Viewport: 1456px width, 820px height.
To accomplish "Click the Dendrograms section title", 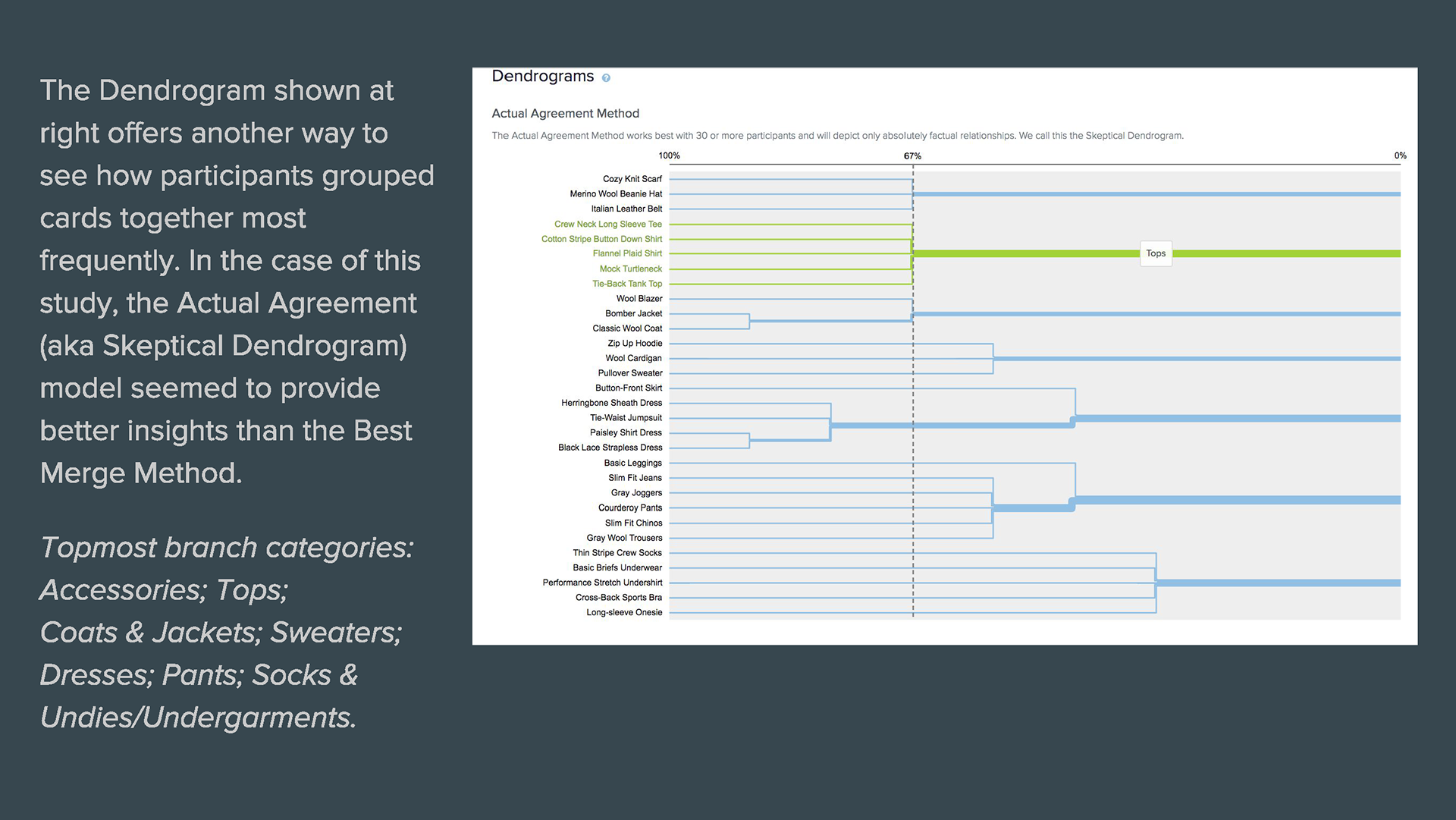I will (x=542, y=76).
